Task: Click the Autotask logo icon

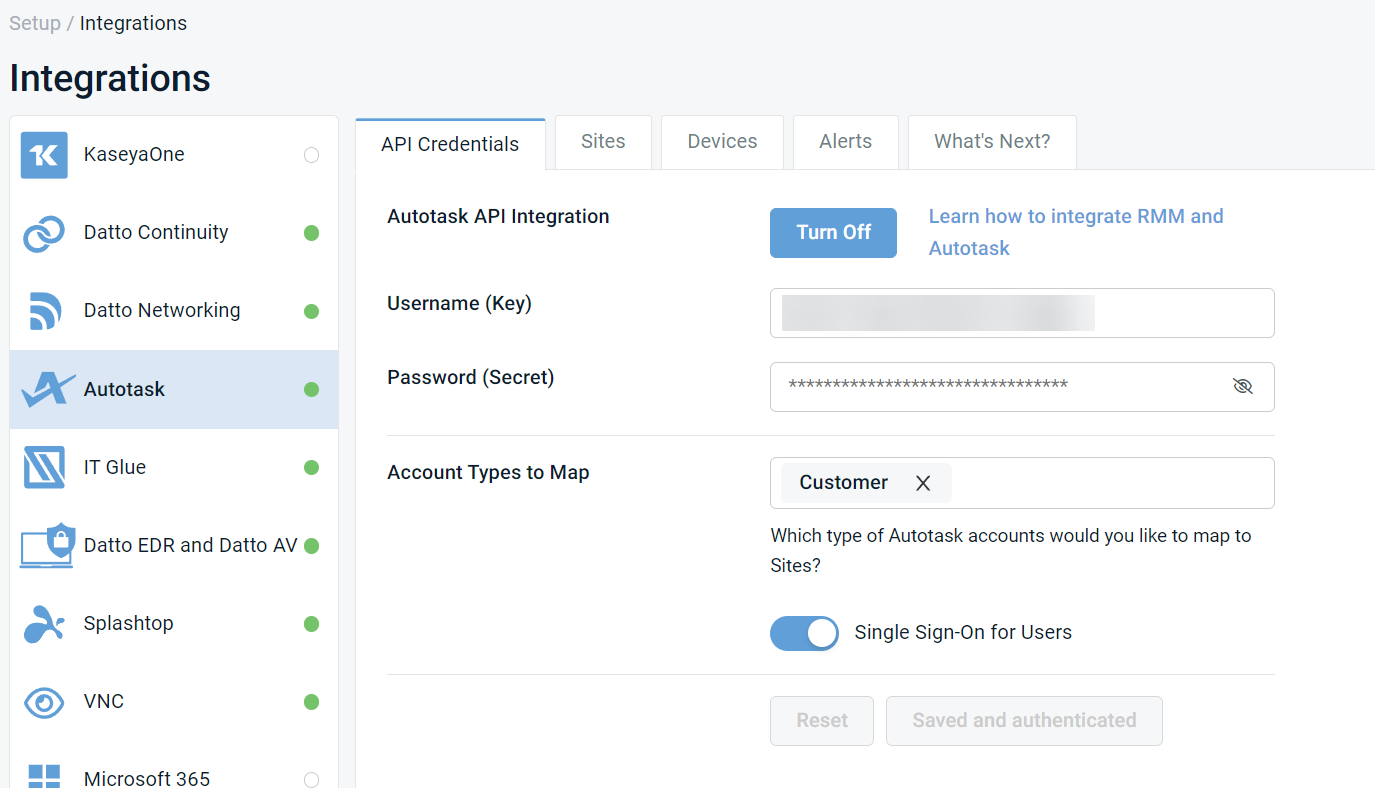Action: [48, 389]
